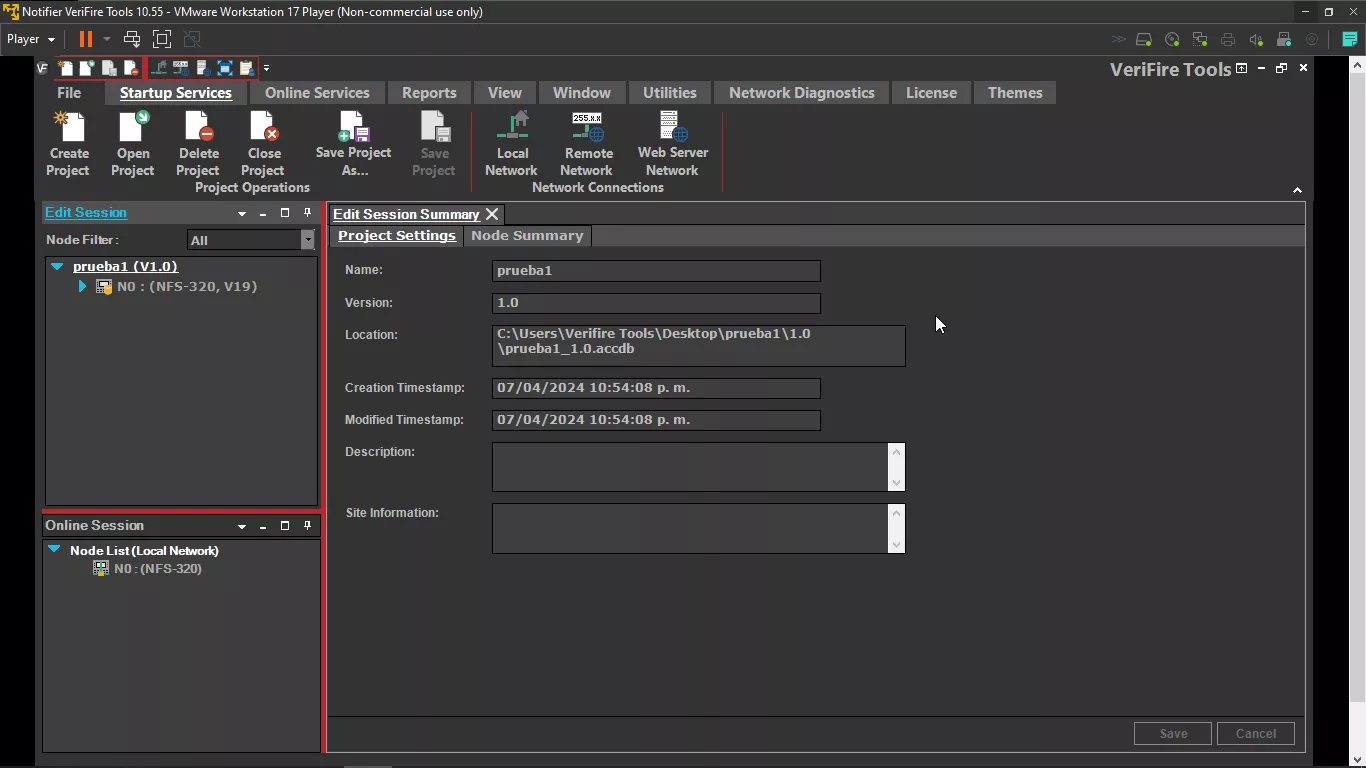This screenshot has height=768, width=1366.
Task: Open power options arrow beside pause
Action: pyautogui.click(x=107, y=39)
